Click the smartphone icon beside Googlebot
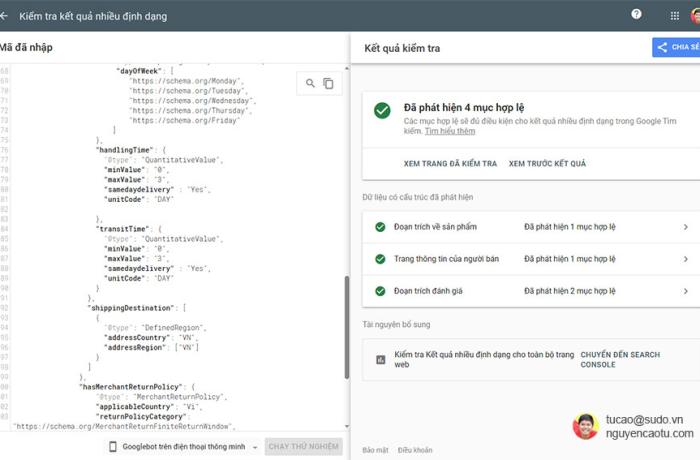The image size is (700, 460). (x=116, y=447)
